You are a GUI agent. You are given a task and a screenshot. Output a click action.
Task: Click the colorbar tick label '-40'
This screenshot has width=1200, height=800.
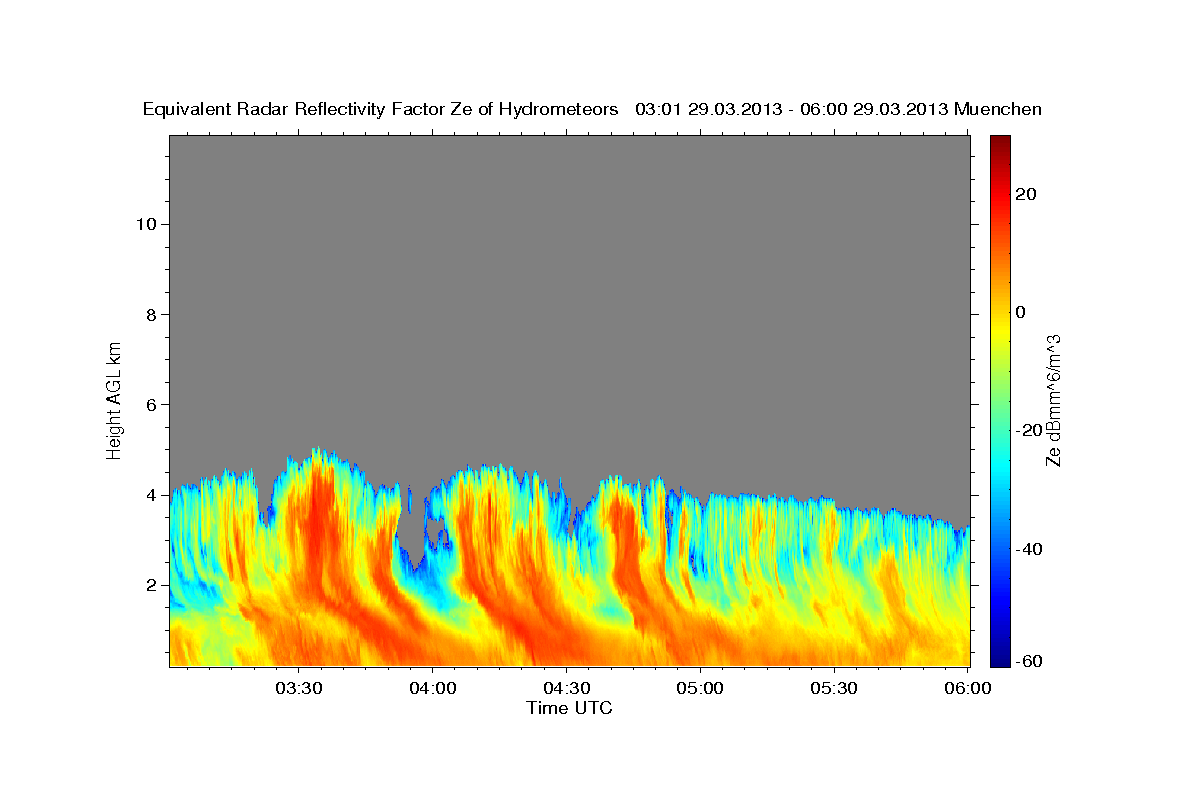(1027, 549)
